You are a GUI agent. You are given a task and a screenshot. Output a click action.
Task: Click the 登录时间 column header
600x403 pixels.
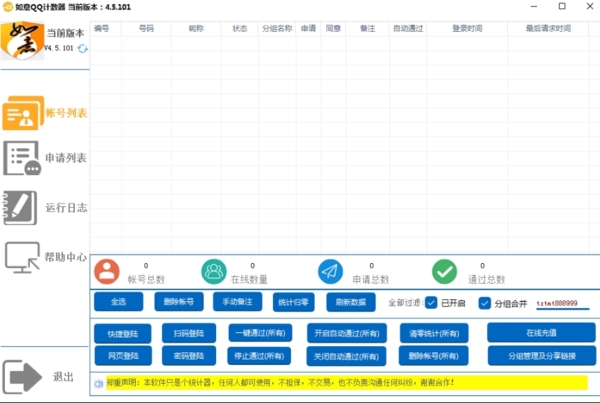pos(467,28)
